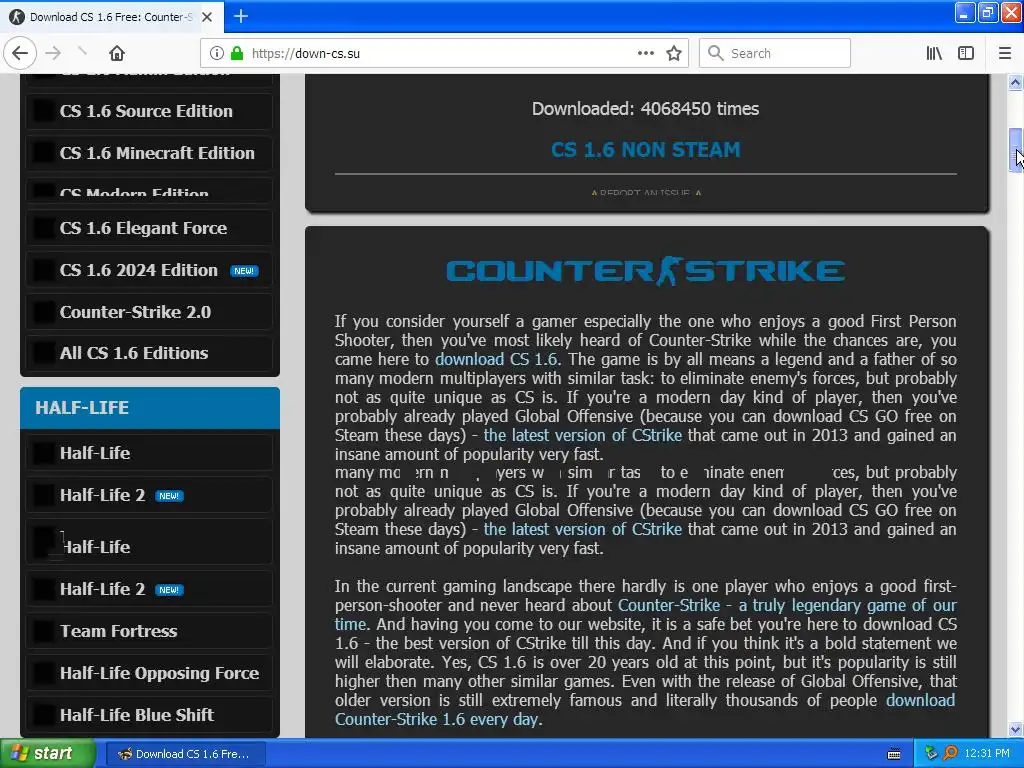Click the scrollbar down arrow
This screenshot has width=1024, height=768.
1016,729
